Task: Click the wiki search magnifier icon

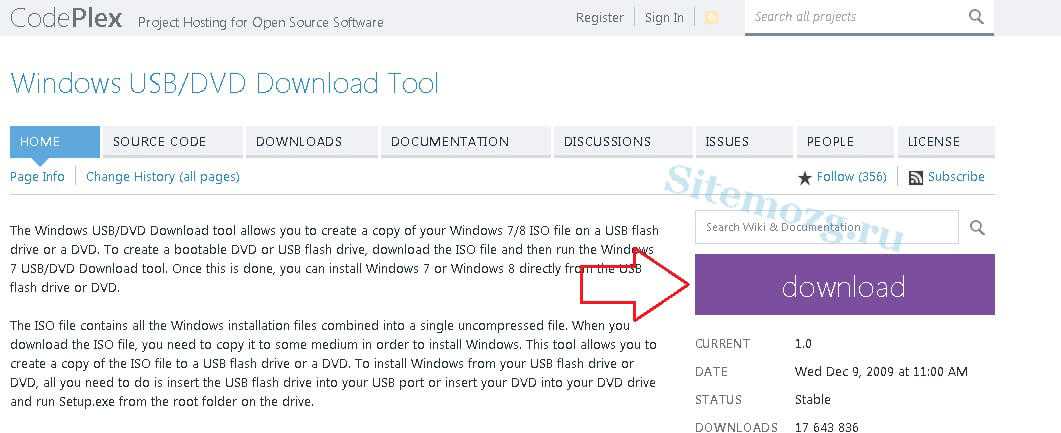Action: coord(977,229)
